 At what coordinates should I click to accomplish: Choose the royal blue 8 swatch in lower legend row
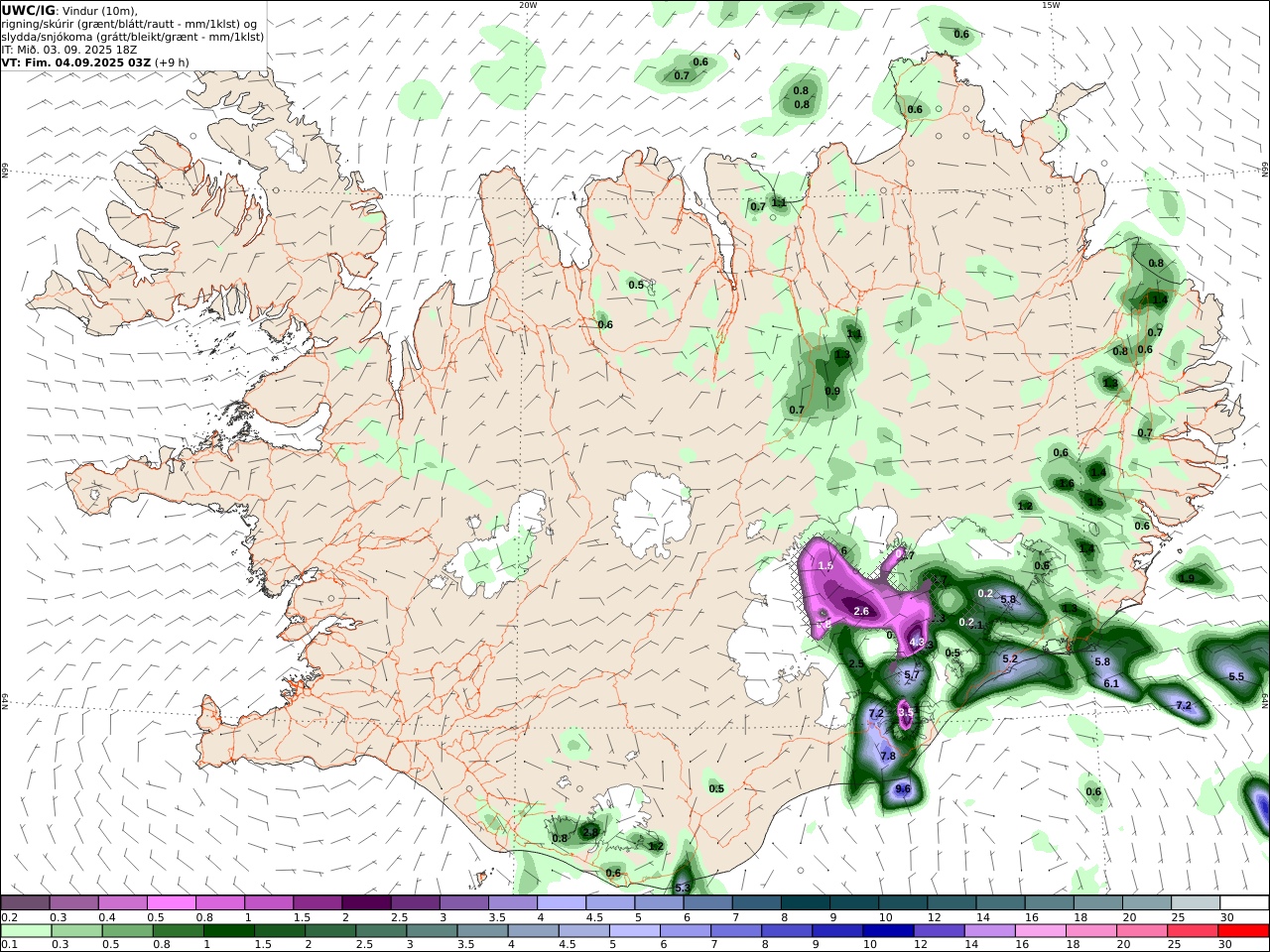pos(787,931)
